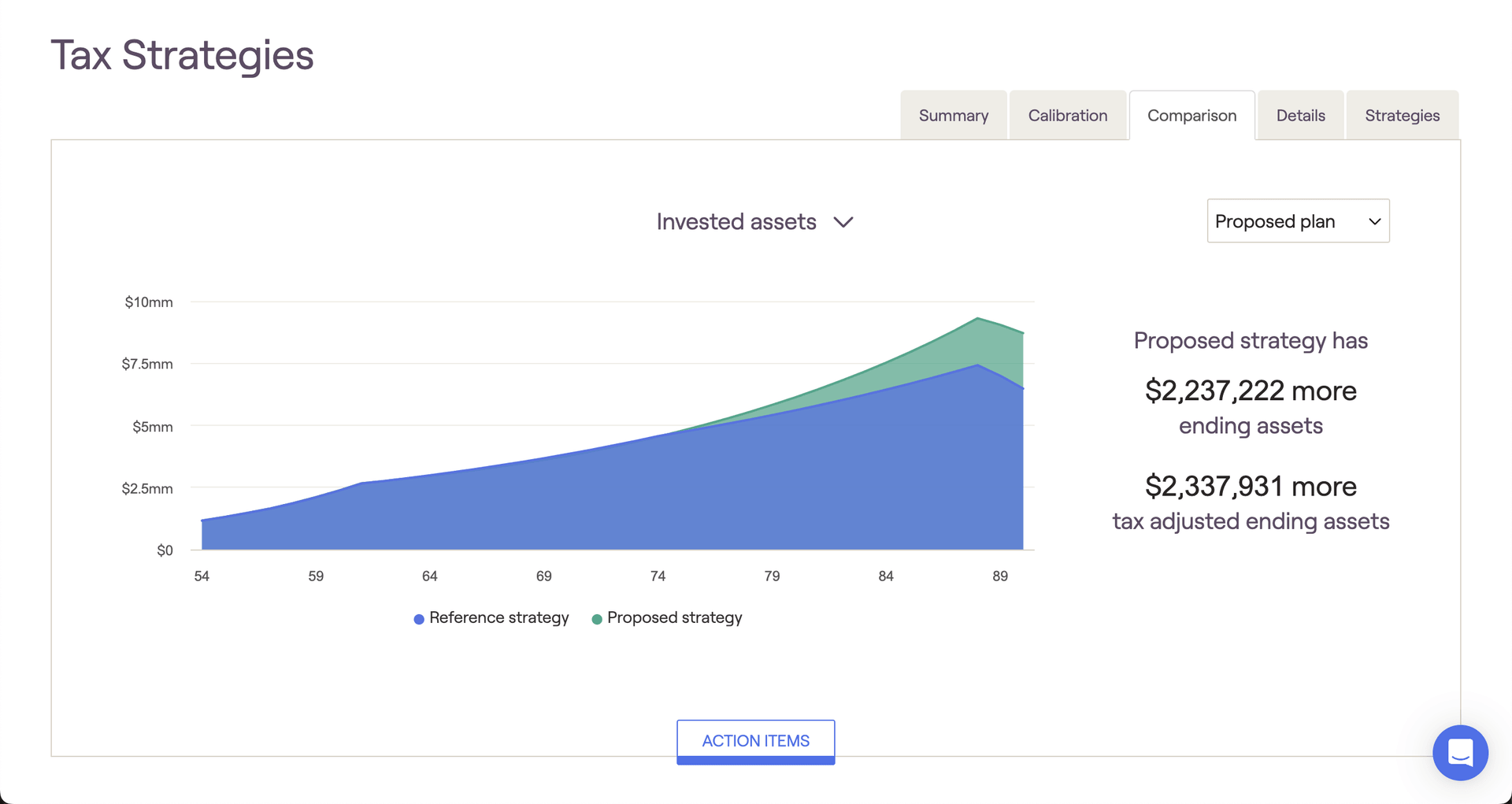This screenshot has width=1512, height=804.
Task: Click the $10mm y-axis label
Action: (x=148, y=302)
